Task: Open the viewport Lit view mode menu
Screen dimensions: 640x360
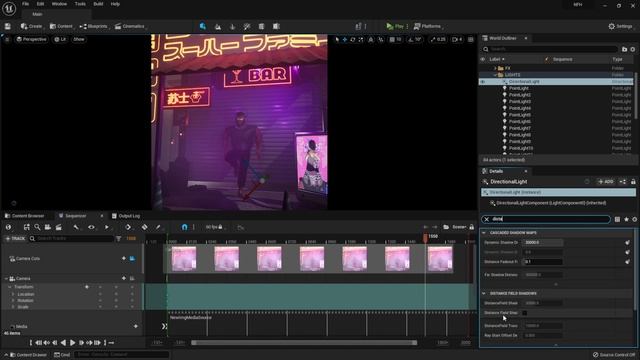Action: tap(60, 39)
